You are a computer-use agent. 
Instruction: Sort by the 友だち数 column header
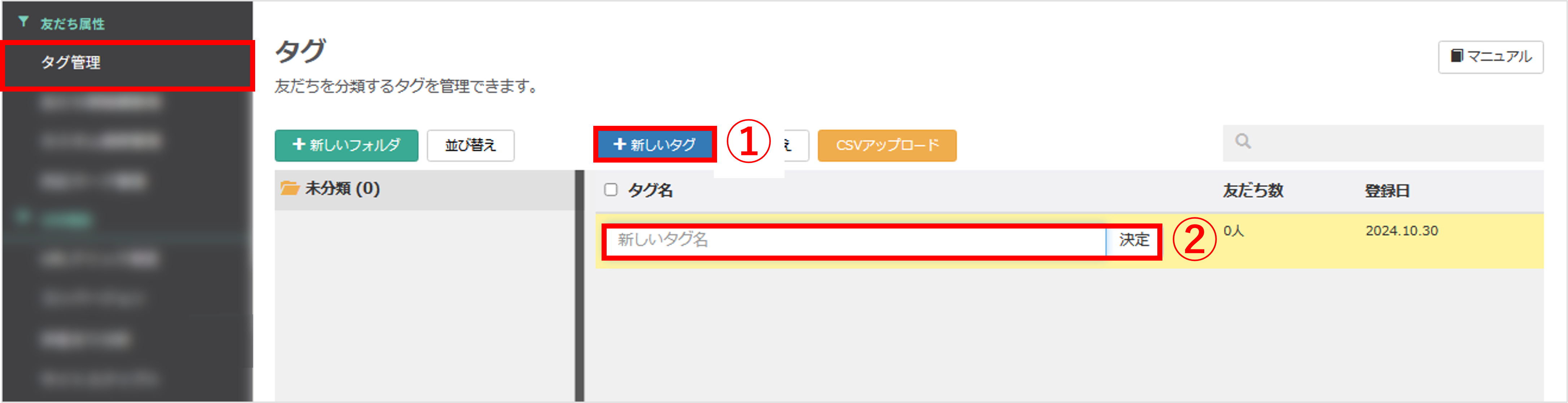[1253, 191]
